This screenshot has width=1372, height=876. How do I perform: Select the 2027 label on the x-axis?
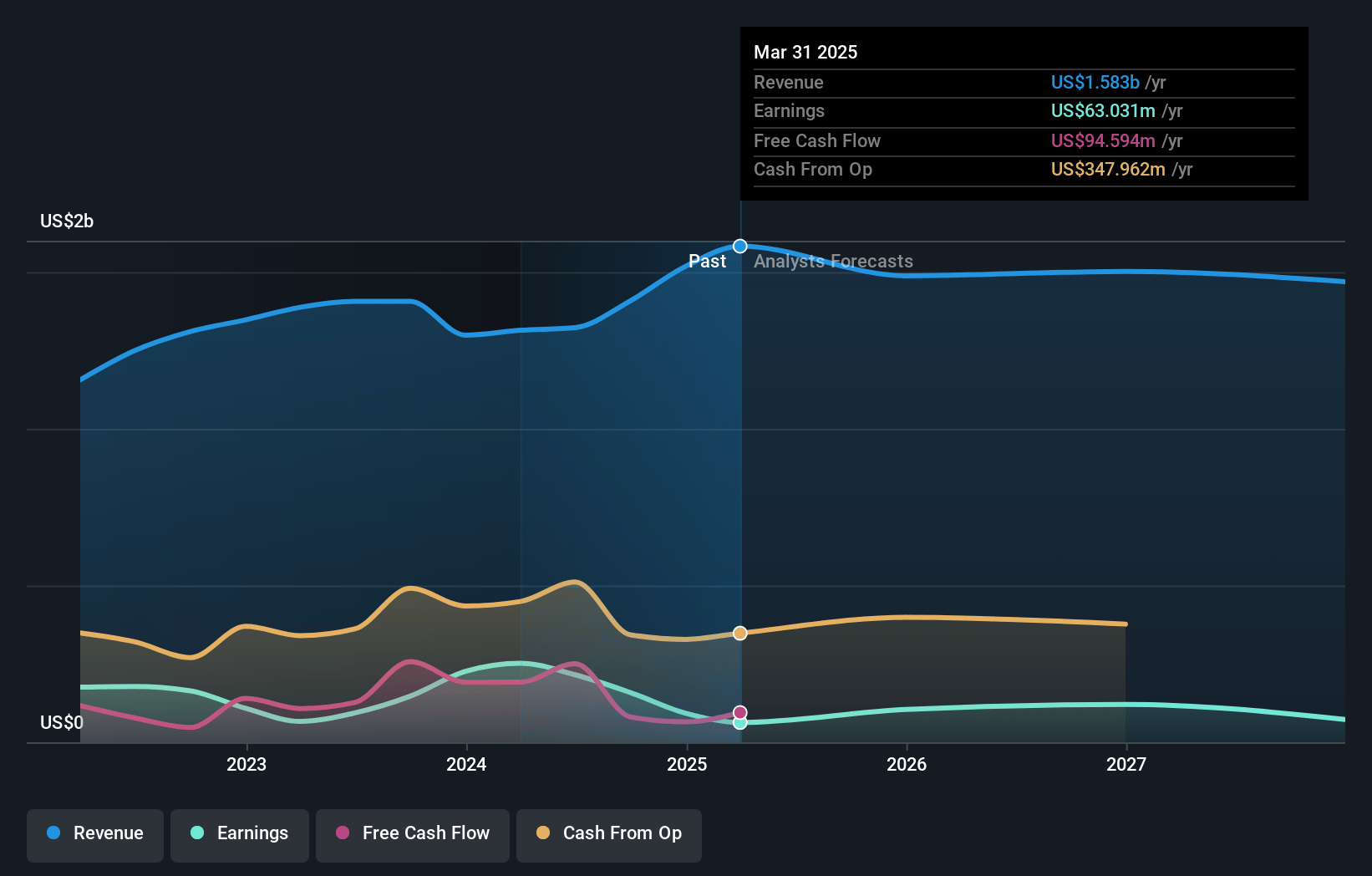click(1126, 765)
